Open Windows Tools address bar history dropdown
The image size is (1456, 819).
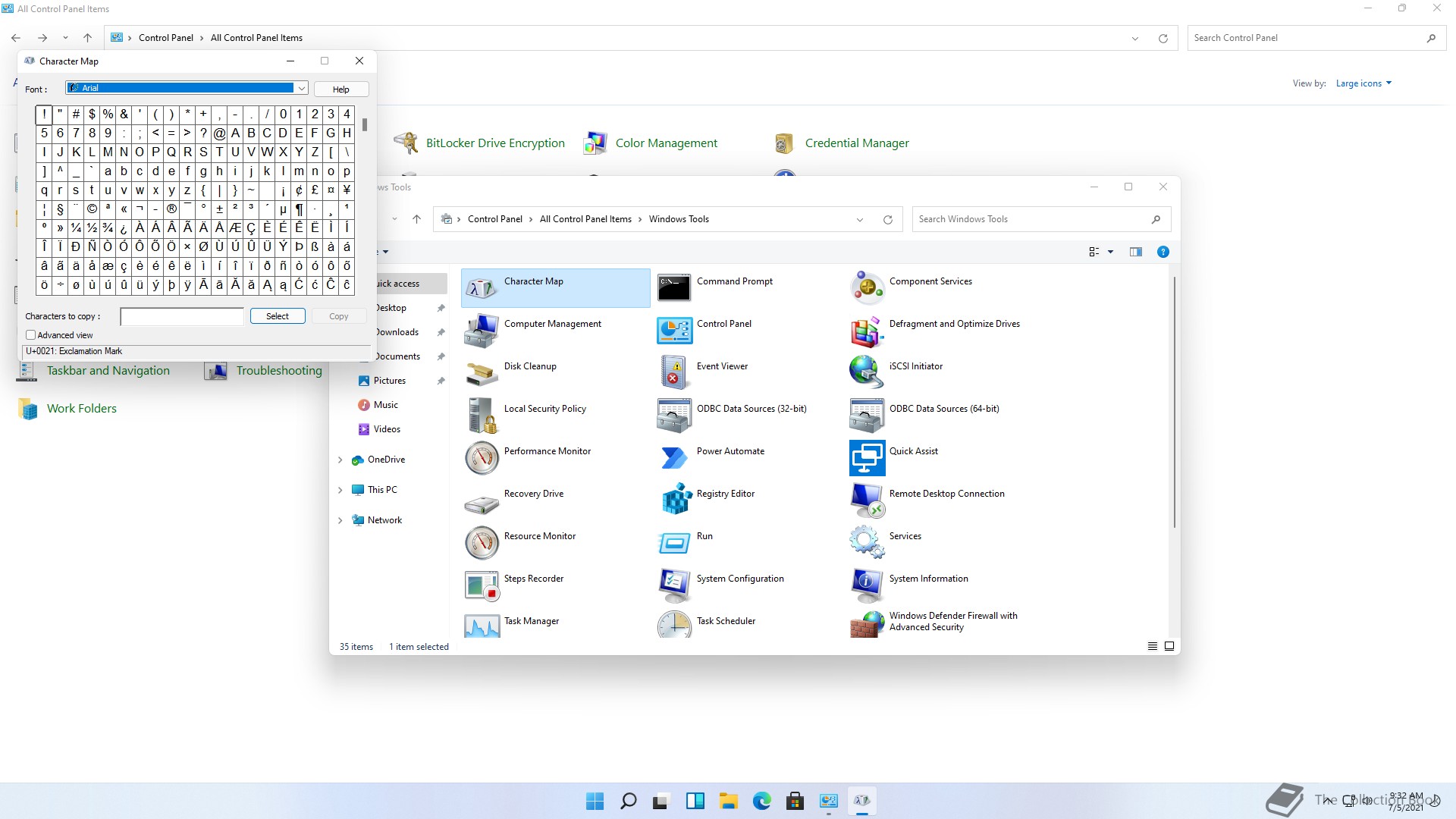pyautogui.click(x=860, y=220)
